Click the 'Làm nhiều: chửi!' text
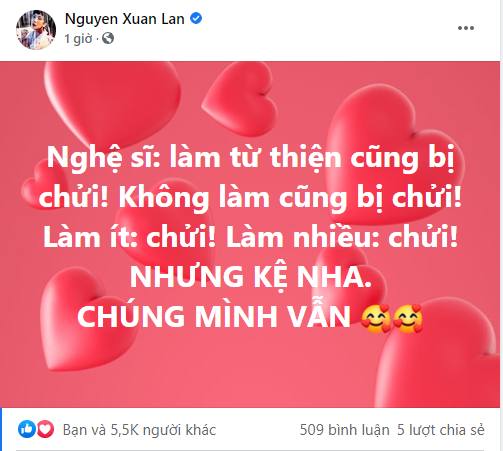 coord(342,237)
